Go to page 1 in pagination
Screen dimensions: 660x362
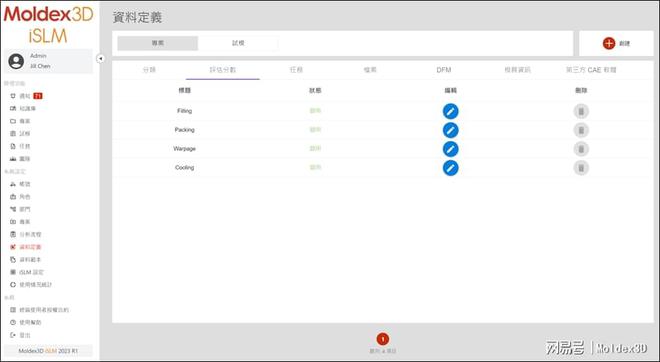click(383, 339)
